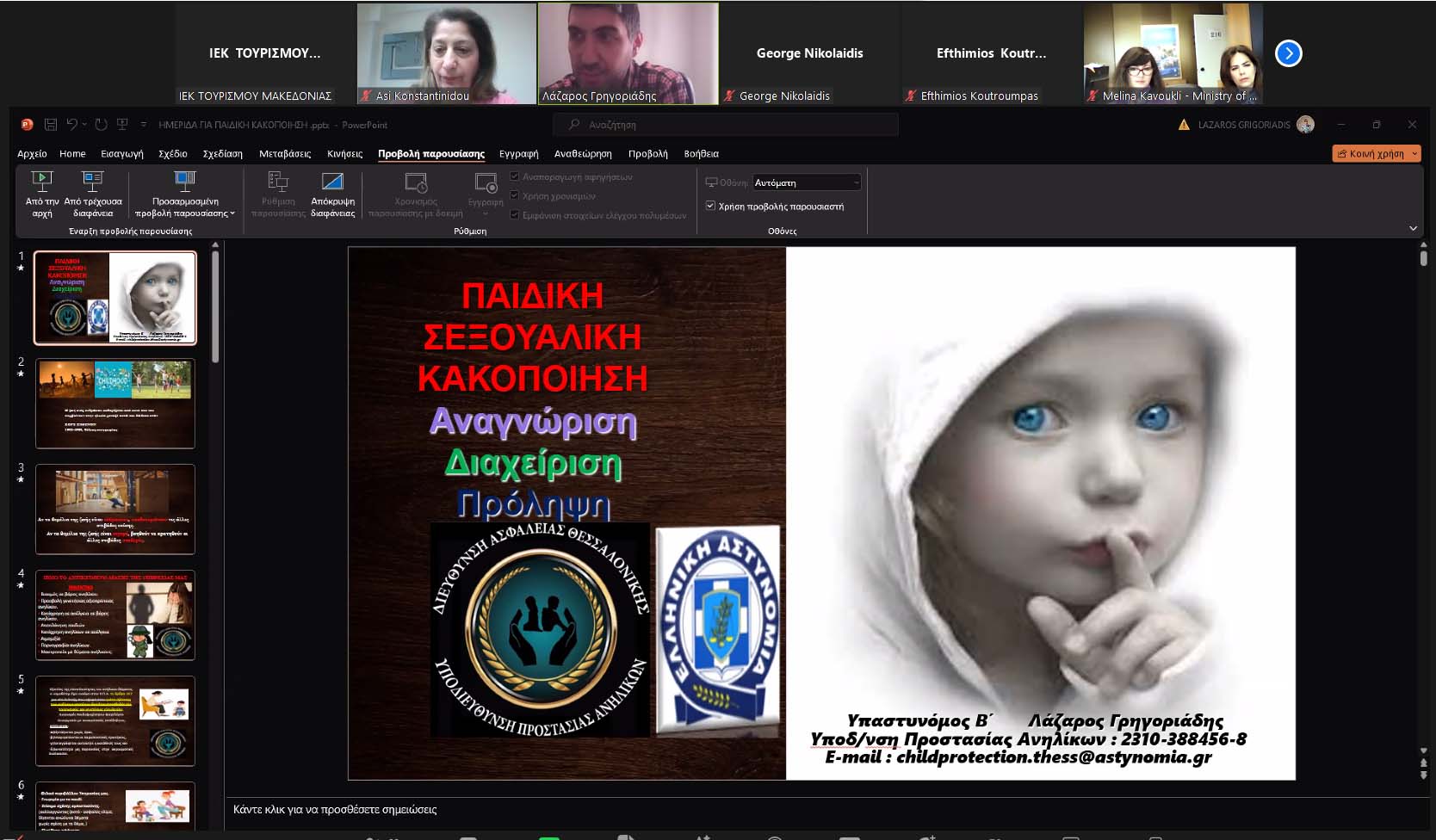Screen dimensions: 1436x840
Task: Start slideshow Από τρέχουσα διαφάνεια
Action: tap(92, 195)
